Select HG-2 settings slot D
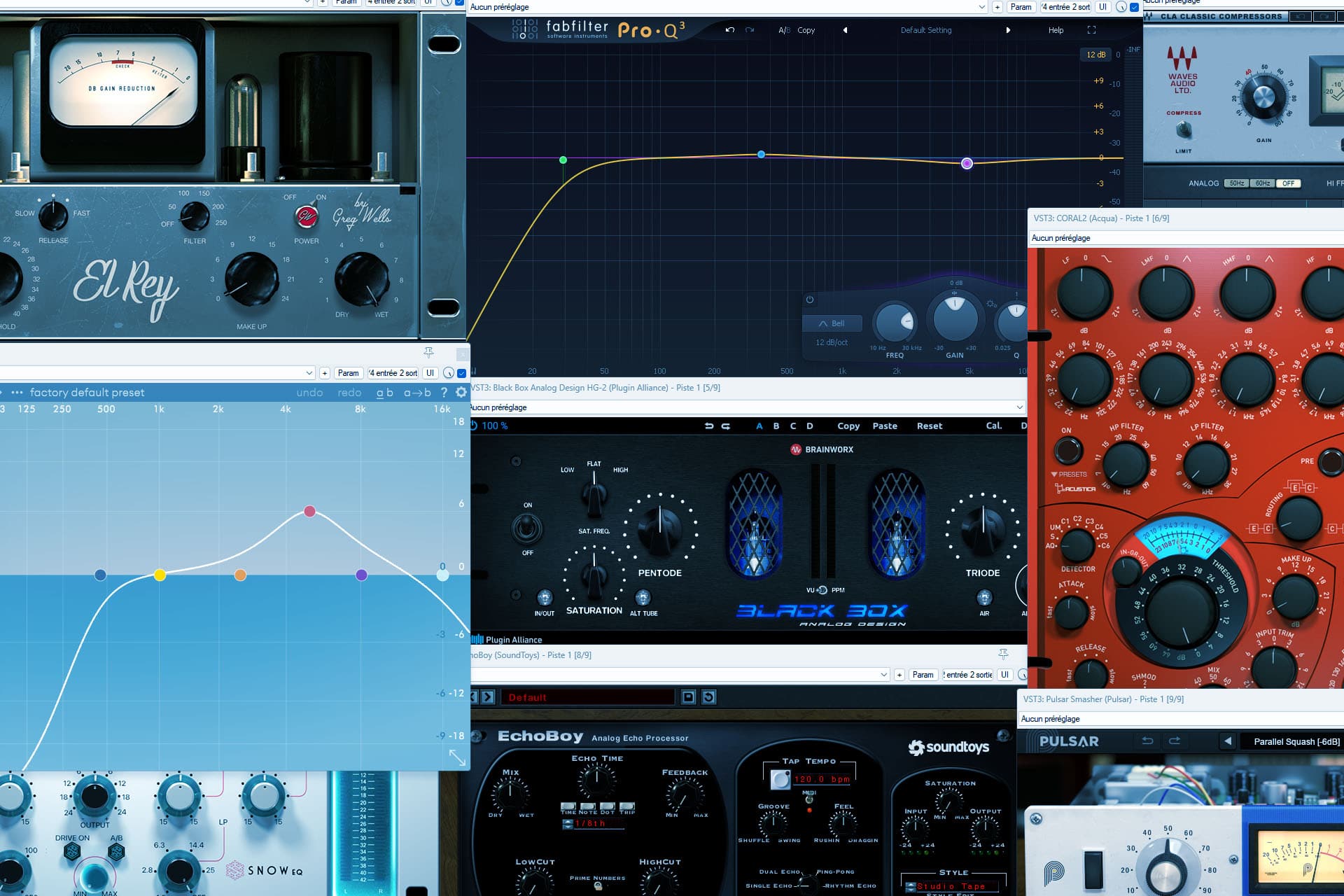This screenshot has width=1344, height=896. click(x=810, y=426)
